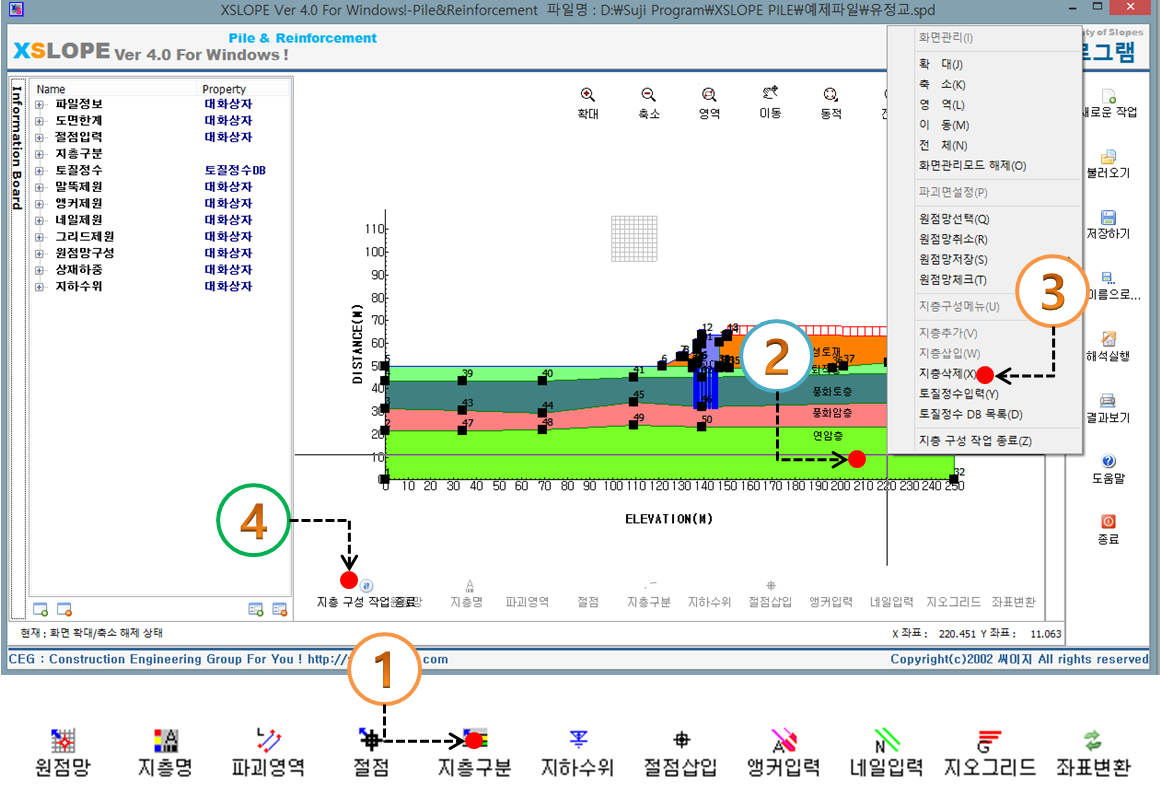
Task: Expand the 절점입력 tree node
Action: pos(40,138)
